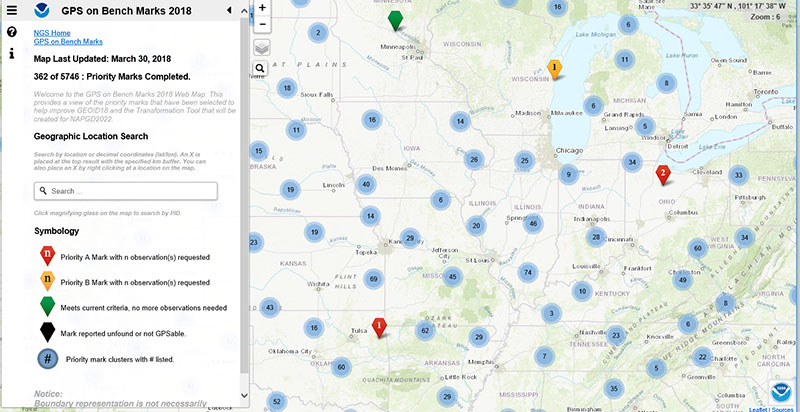Open the GPS on Bench Marks link

(68, 42)
